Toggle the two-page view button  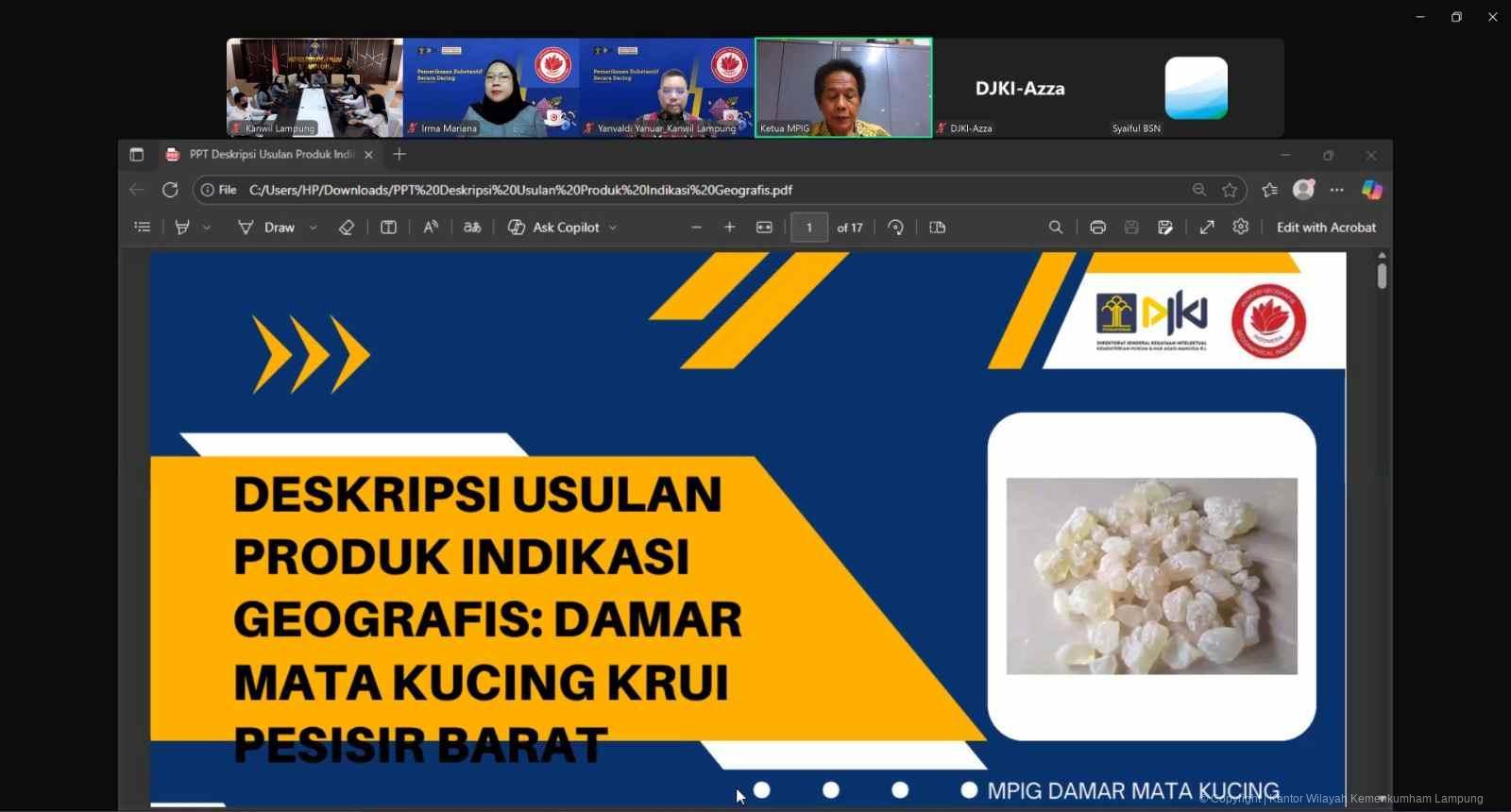937,228
